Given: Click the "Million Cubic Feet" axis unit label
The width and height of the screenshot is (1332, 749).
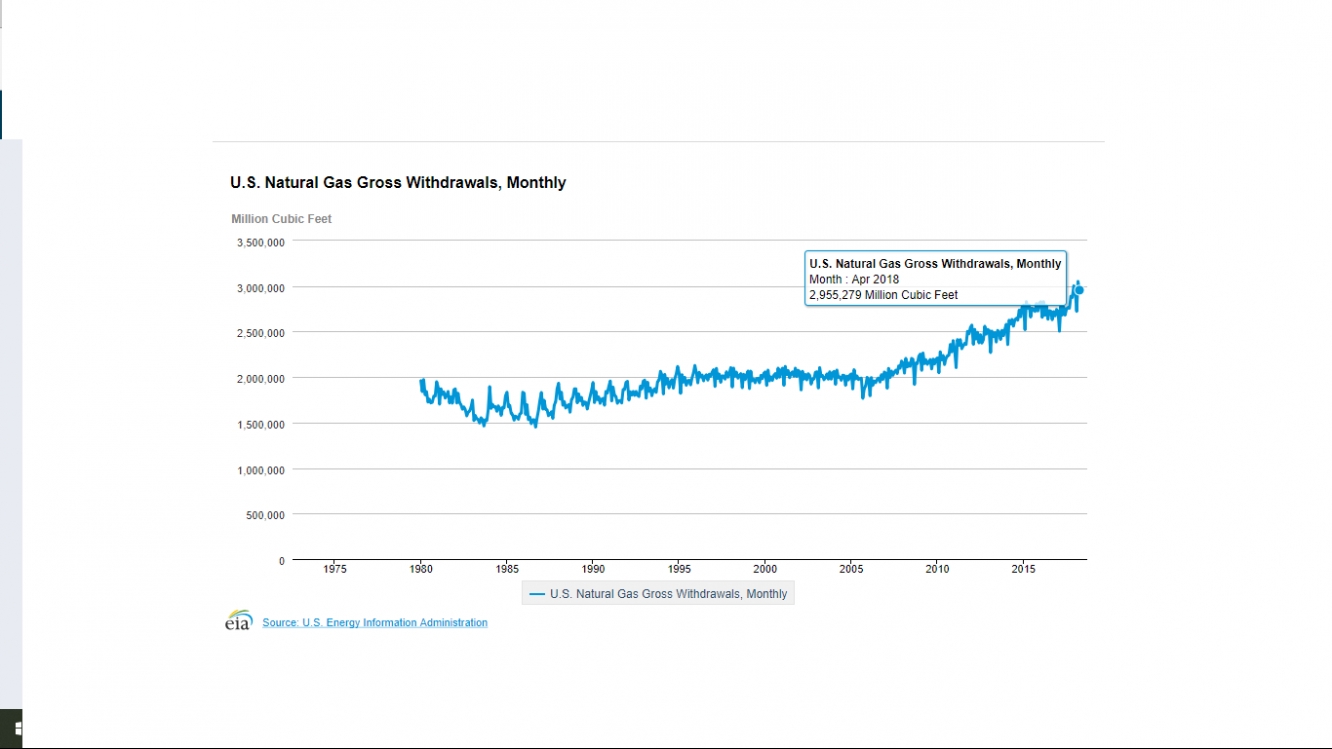Looking at the screenshot, I should tap(281, 219).
